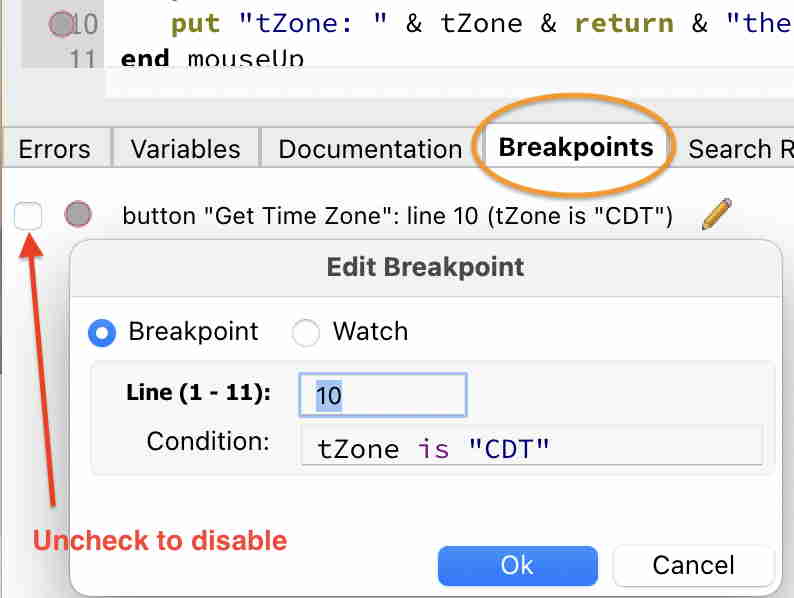Click the Line number input field
The height and width of the screenshot is (598, 794).
tap(382, 395)
